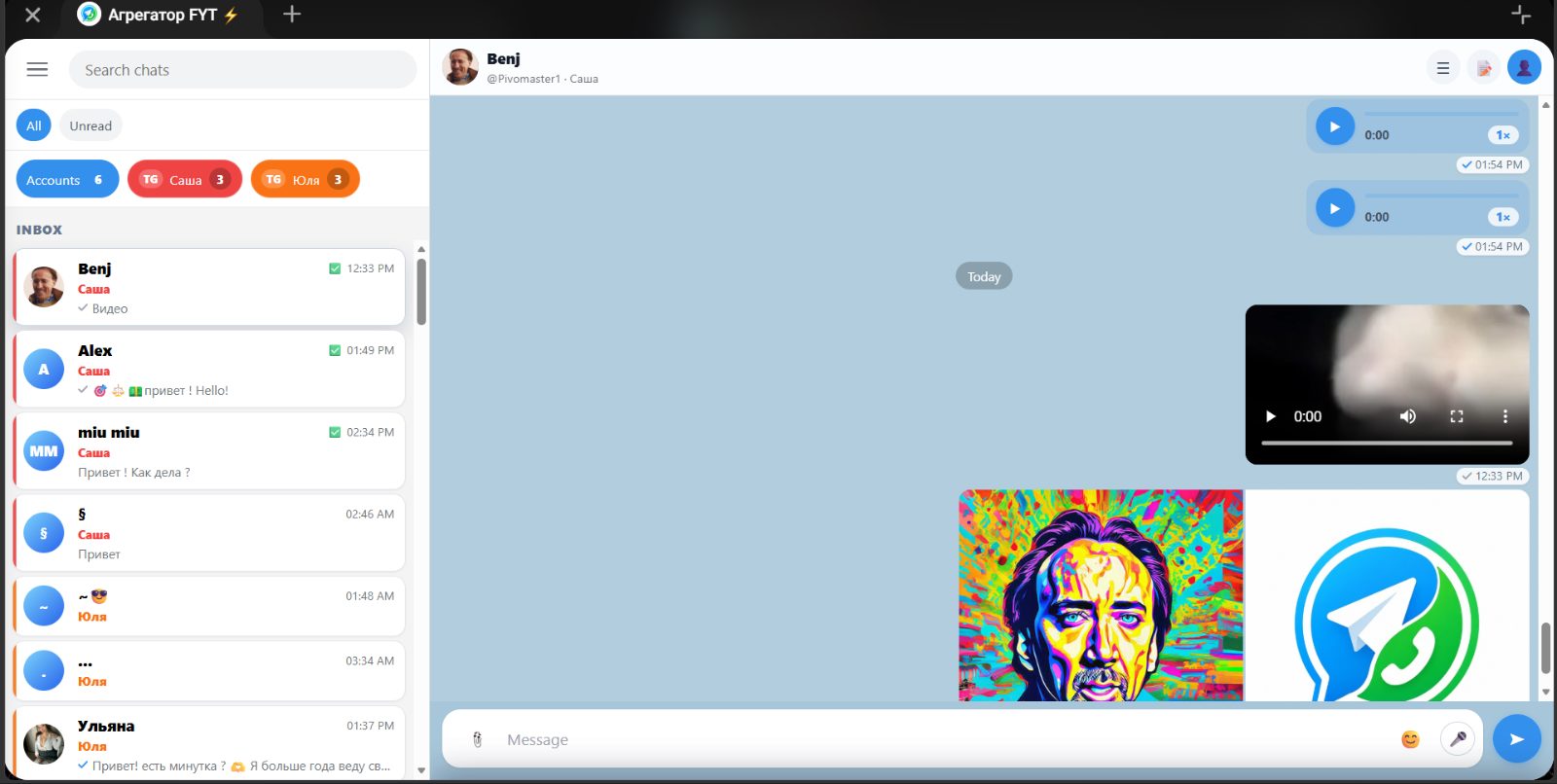
Task: Open the video's three-dot options menu
Action: coord(1505,416)
